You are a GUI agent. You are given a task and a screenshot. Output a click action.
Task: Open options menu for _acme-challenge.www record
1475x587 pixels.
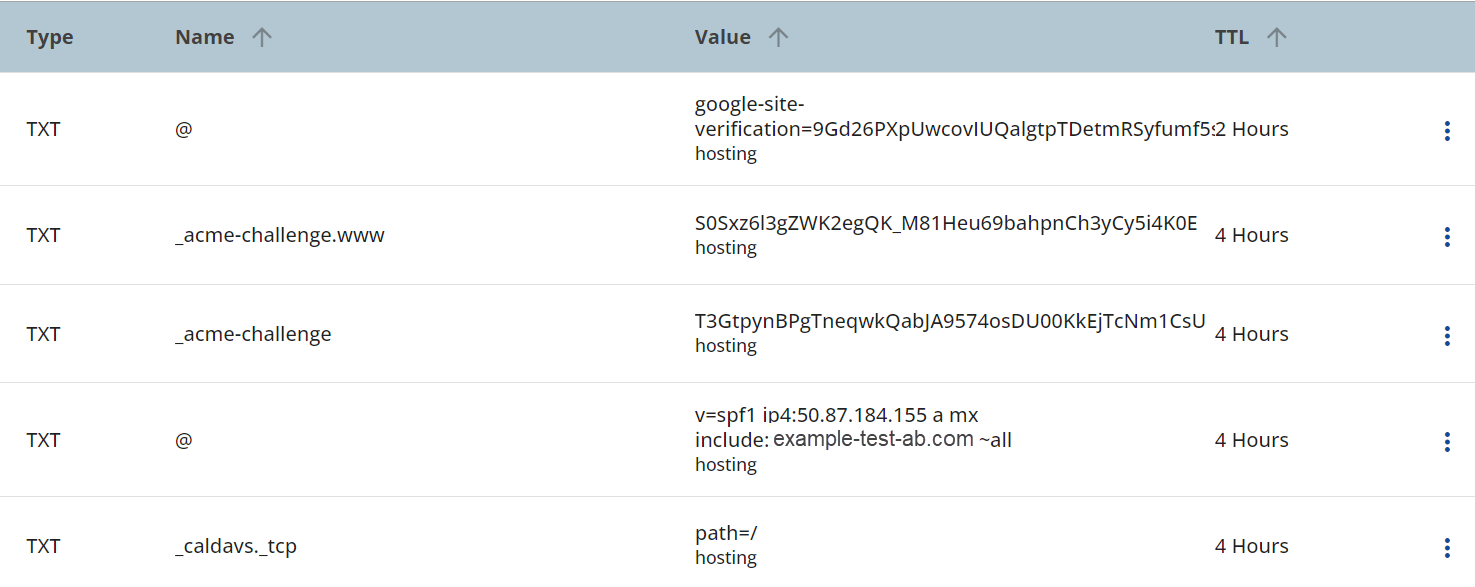point(1446,237)
